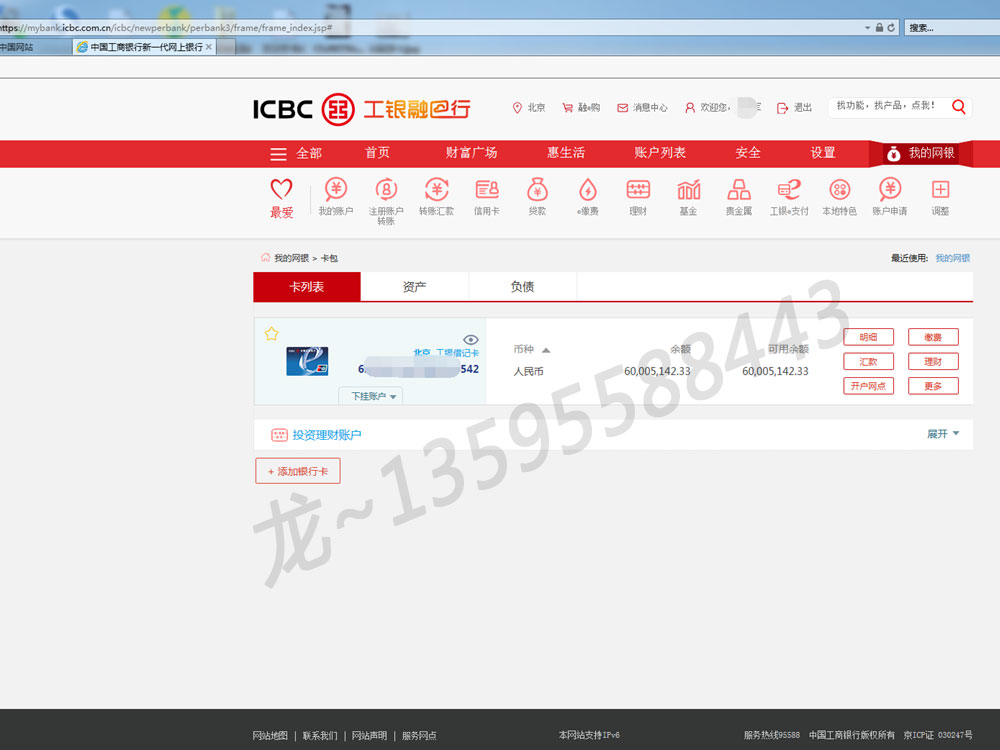The image size is (1000, 750).
Task: Go to 首页 in the red navigation bar
Action: 377,152
